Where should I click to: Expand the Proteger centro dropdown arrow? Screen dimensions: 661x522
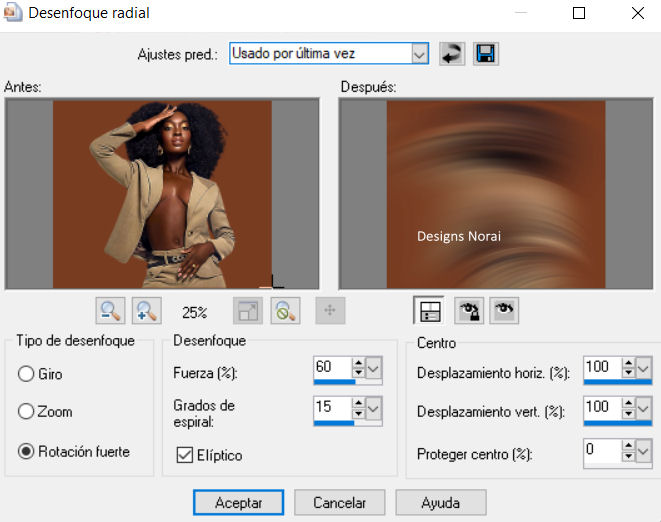pos(643,451)
